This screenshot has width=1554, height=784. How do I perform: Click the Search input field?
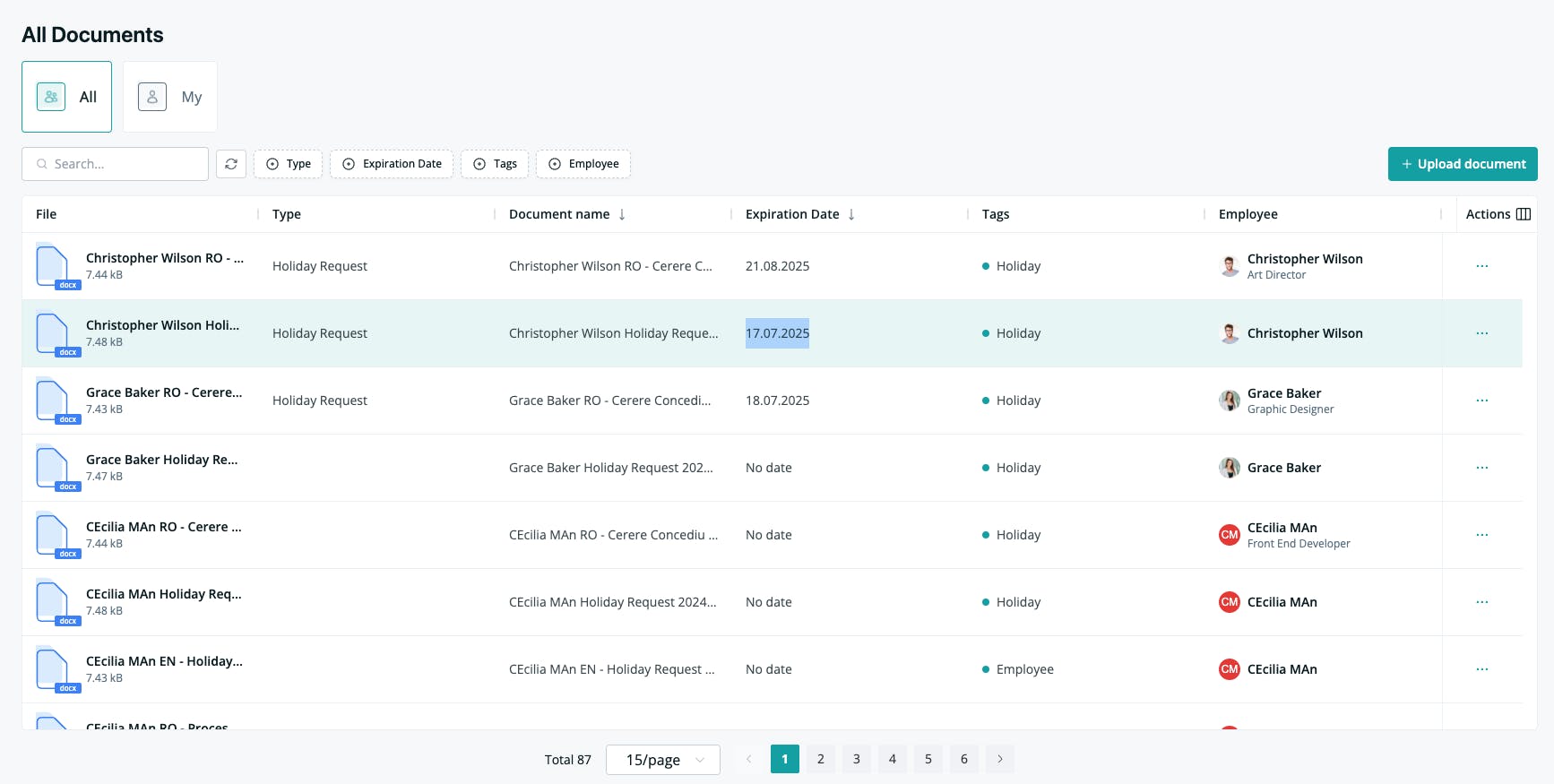pyautogui.click(x=115, y=164)
